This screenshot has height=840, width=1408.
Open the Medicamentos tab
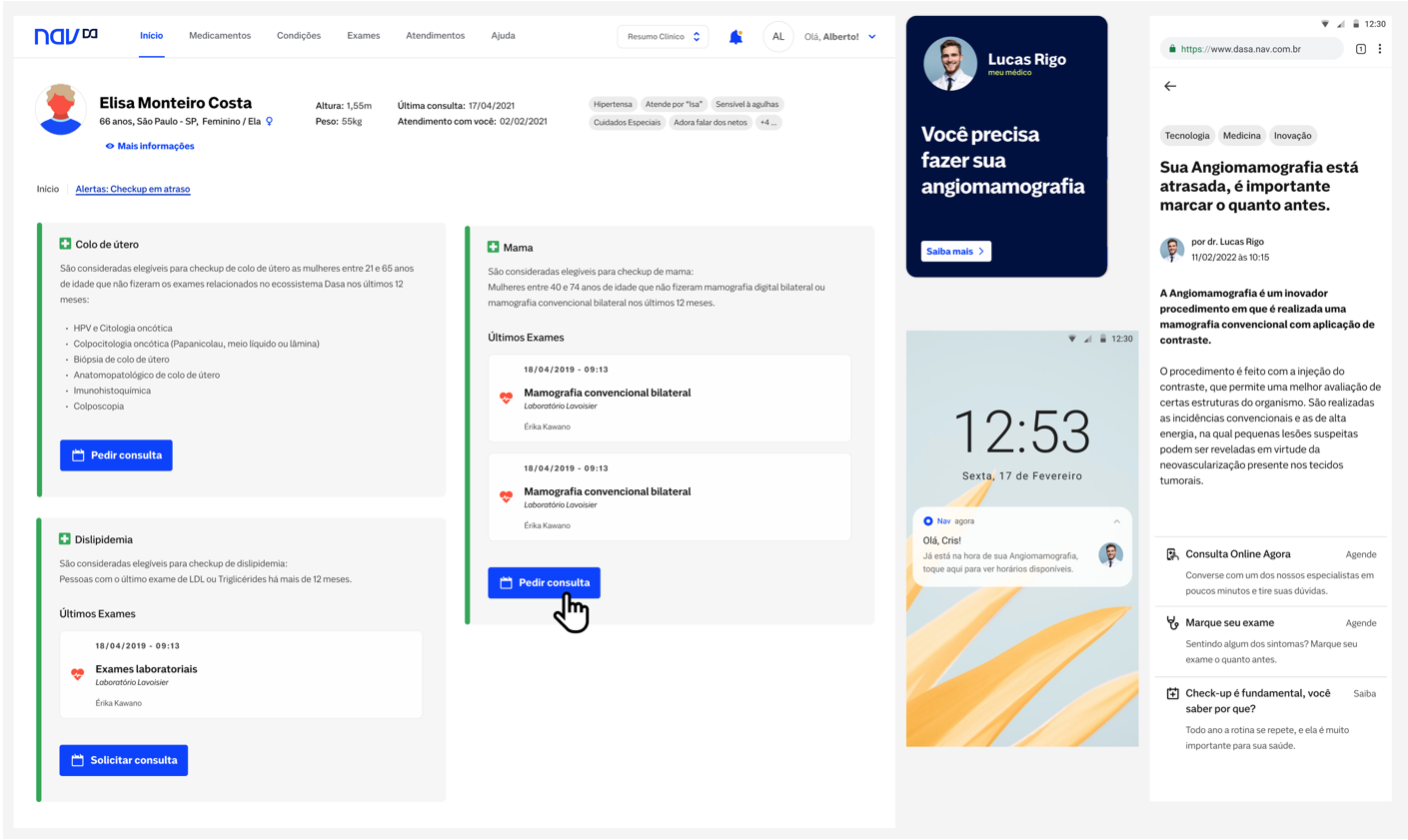tap(220, 36)
